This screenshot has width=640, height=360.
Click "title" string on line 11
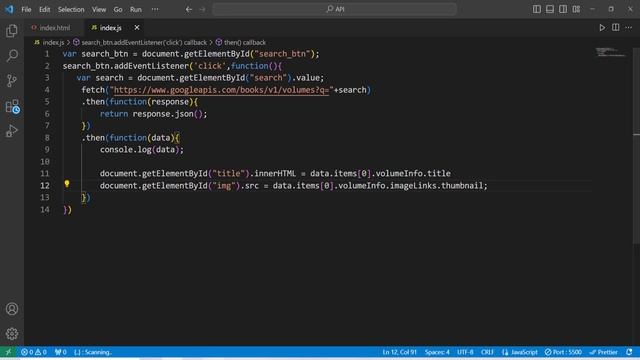(228, 173)
